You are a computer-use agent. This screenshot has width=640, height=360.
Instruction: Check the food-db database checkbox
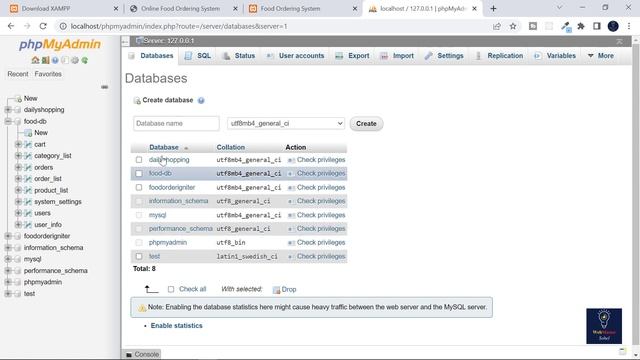coord(139,173)
